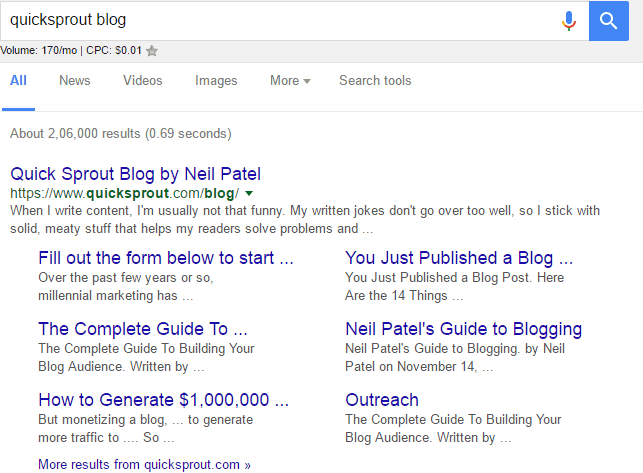Open the Images tab
The height and width of the screenshot is (473, 643).
216,80
